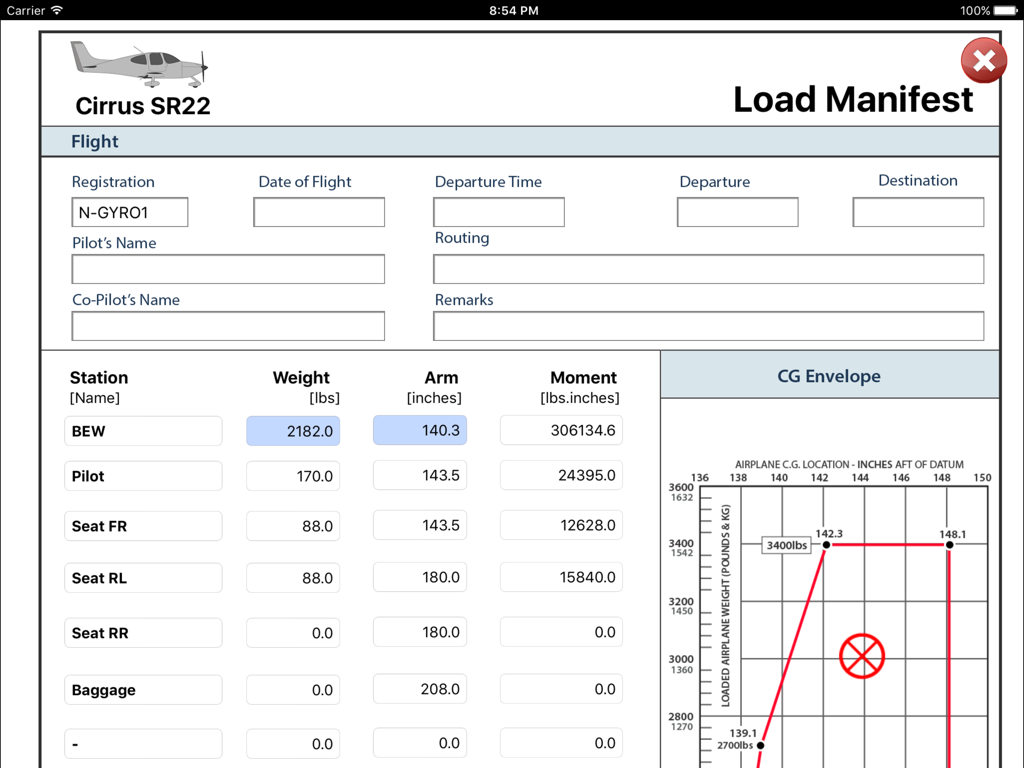Click the BEW arm field showing 140.3

coord(419,430)
